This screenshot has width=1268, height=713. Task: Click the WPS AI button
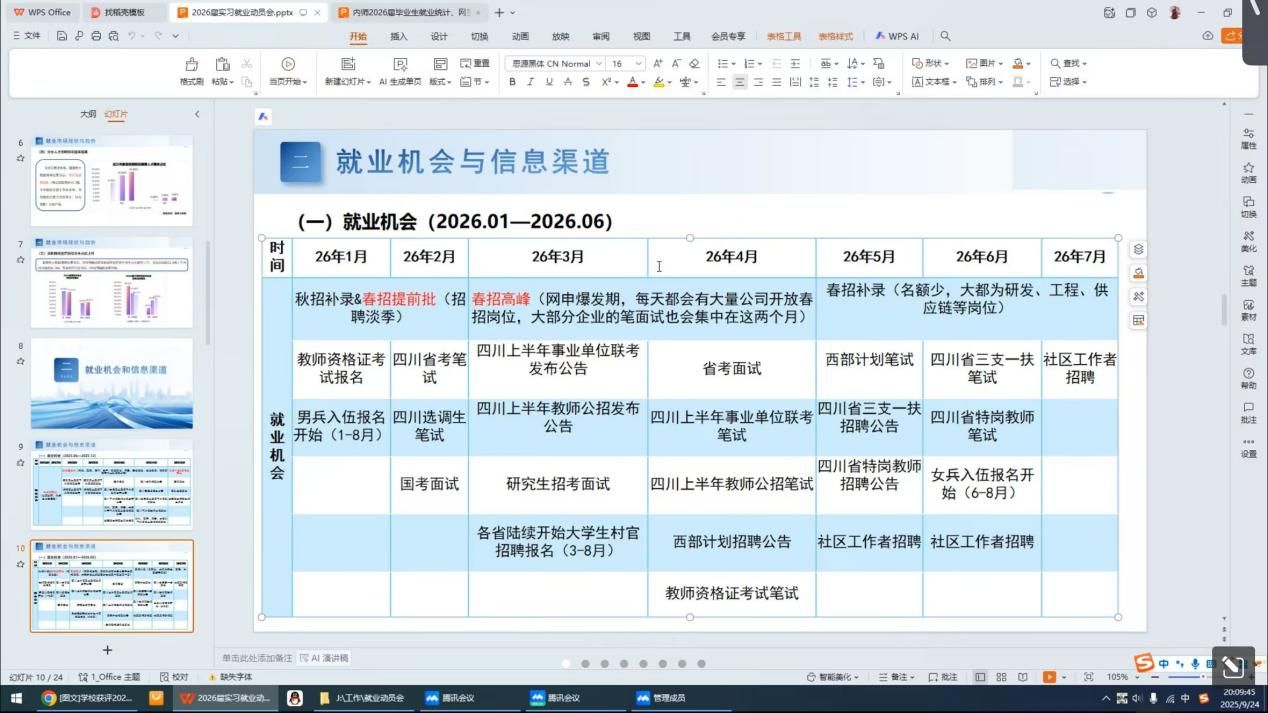pyautogui.click(x=896, y=37)
